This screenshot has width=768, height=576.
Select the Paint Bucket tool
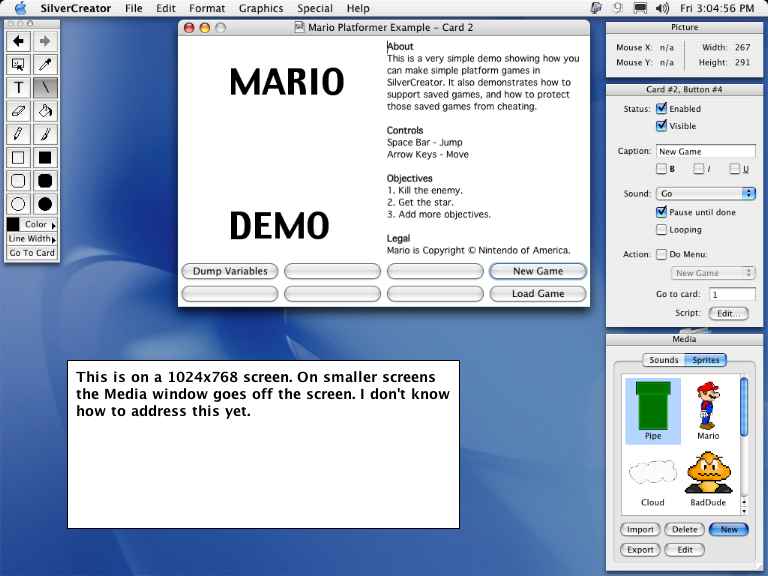45,111
